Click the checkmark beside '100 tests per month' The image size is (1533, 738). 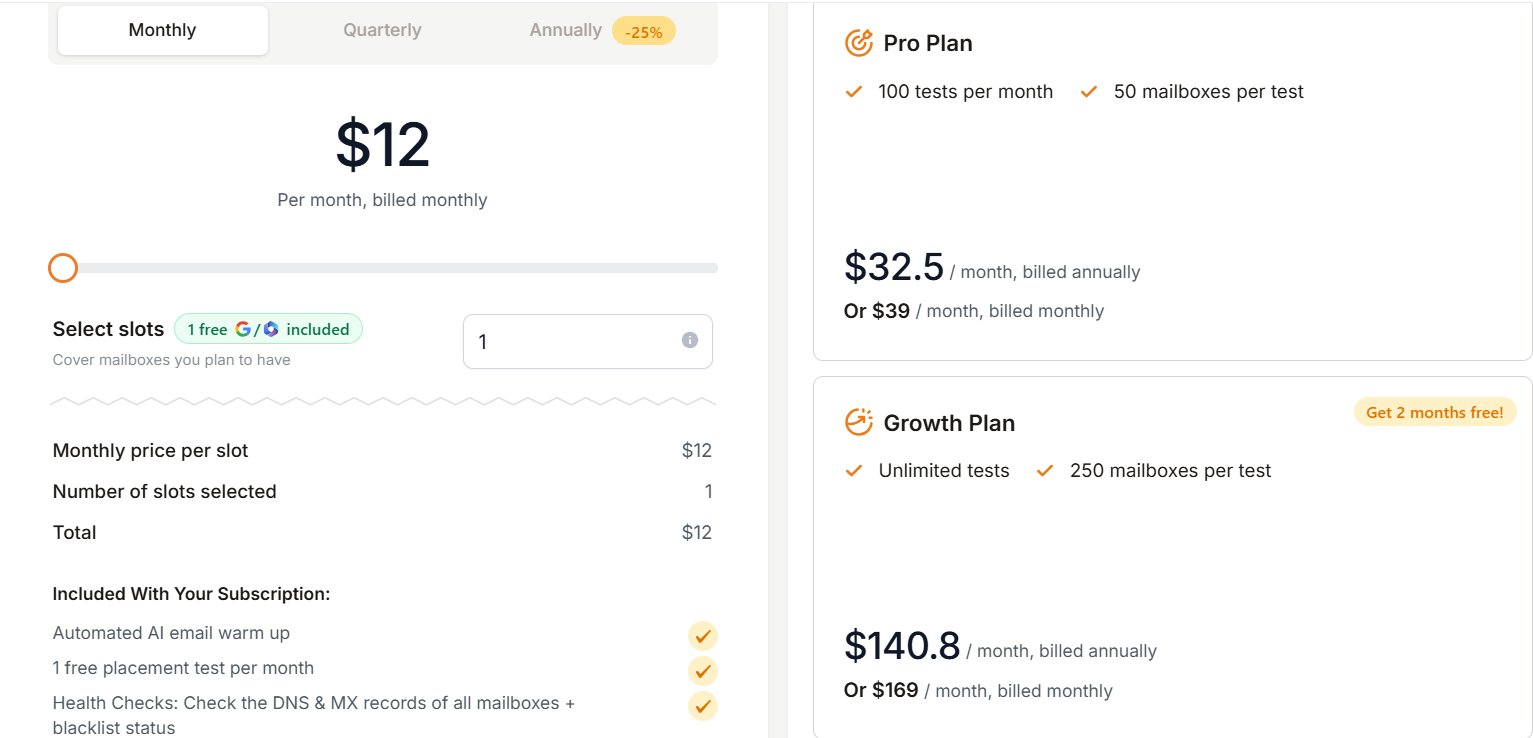tap(854, 91)
